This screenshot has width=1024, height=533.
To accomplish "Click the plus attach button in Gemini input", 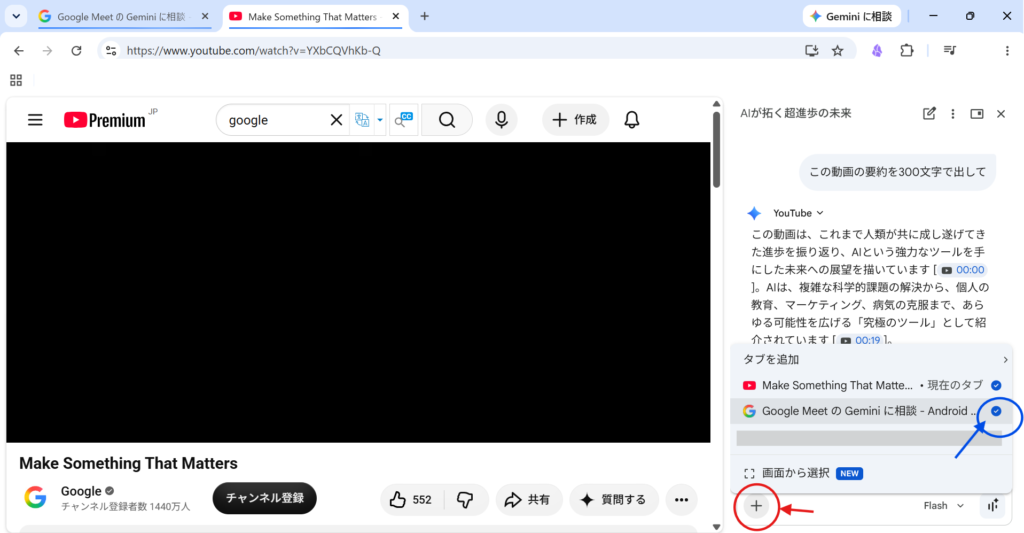I will (756, 506).
